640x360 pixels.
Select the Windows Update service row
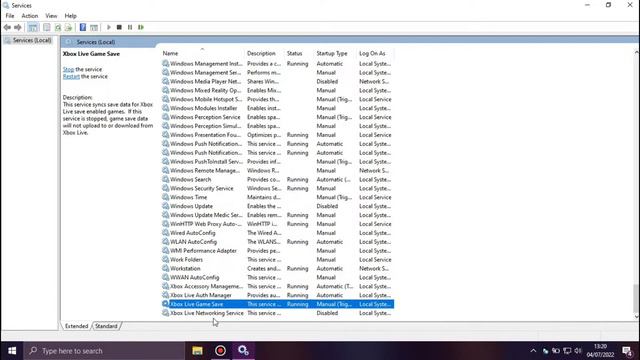tap(278, 206)
